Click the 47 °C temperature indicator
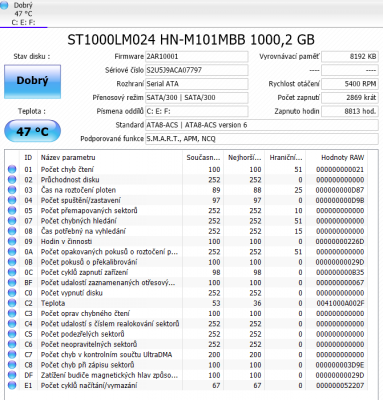 (32, 131)
